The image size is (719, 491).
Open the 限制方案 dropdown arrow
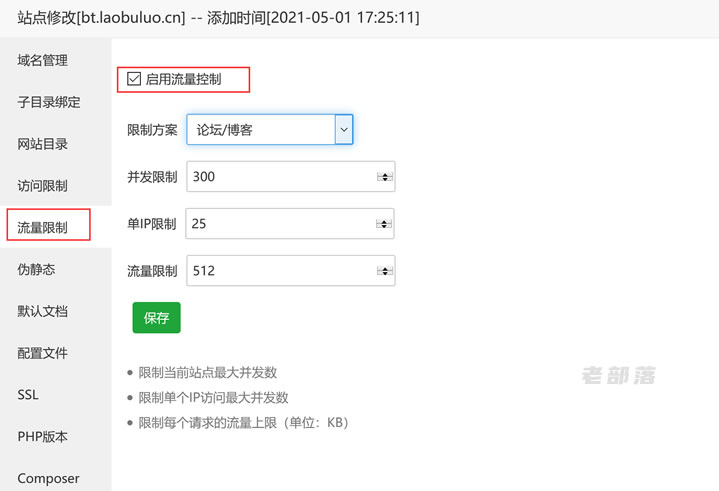[x=344, y=130]
